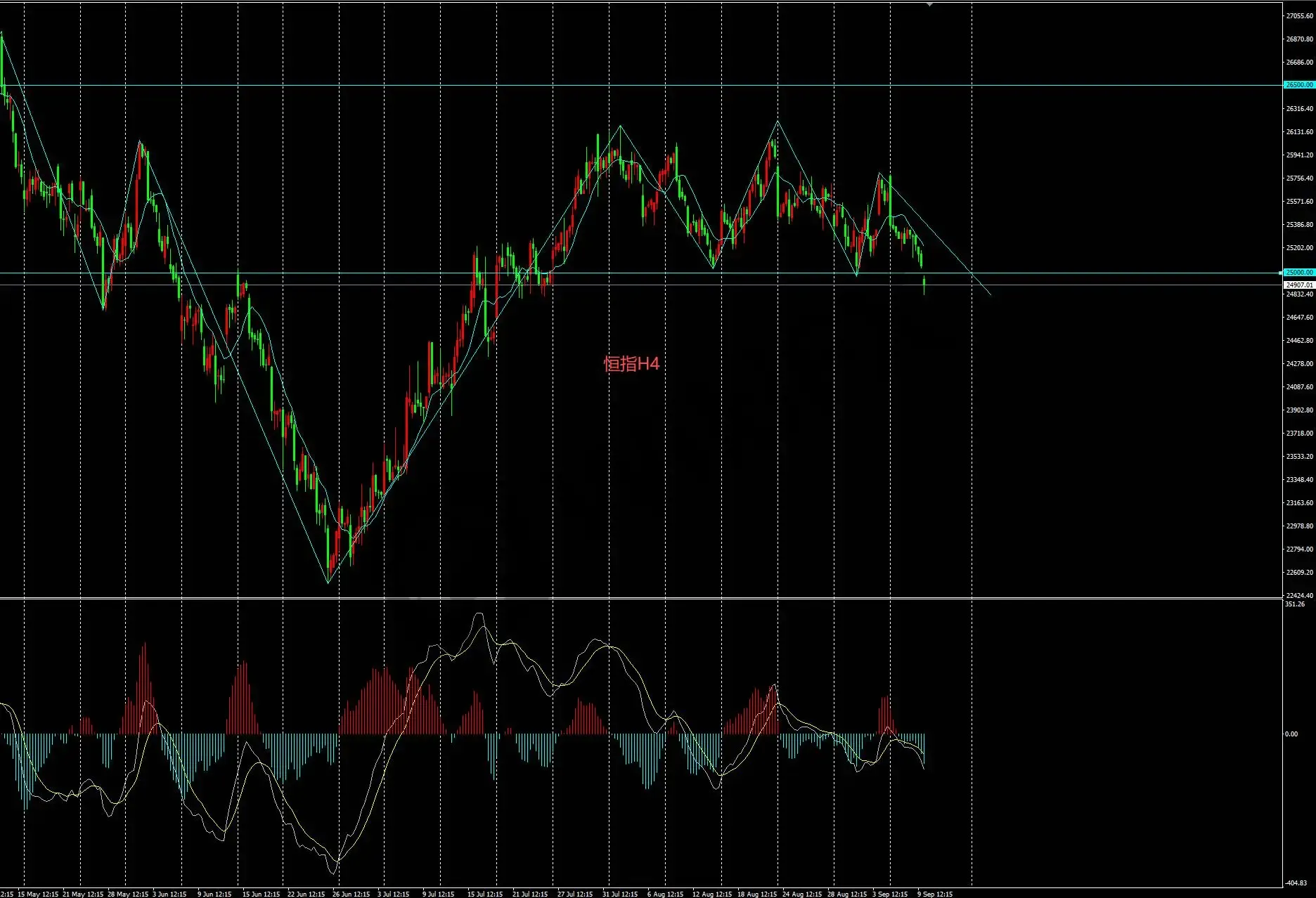Click the small square handle on 25000 line
Screen dimensions: 1316x898
(1280, 273)
